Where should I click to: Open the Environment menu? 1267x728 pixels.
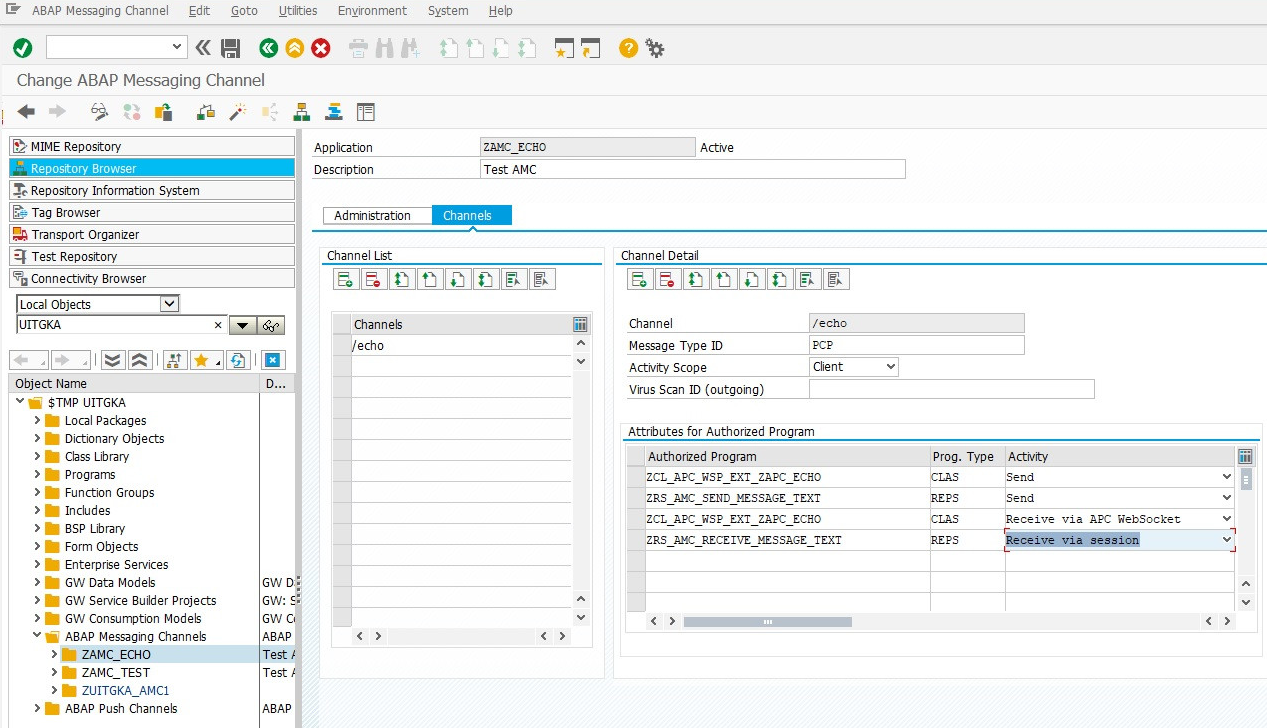tap(372, 11)
